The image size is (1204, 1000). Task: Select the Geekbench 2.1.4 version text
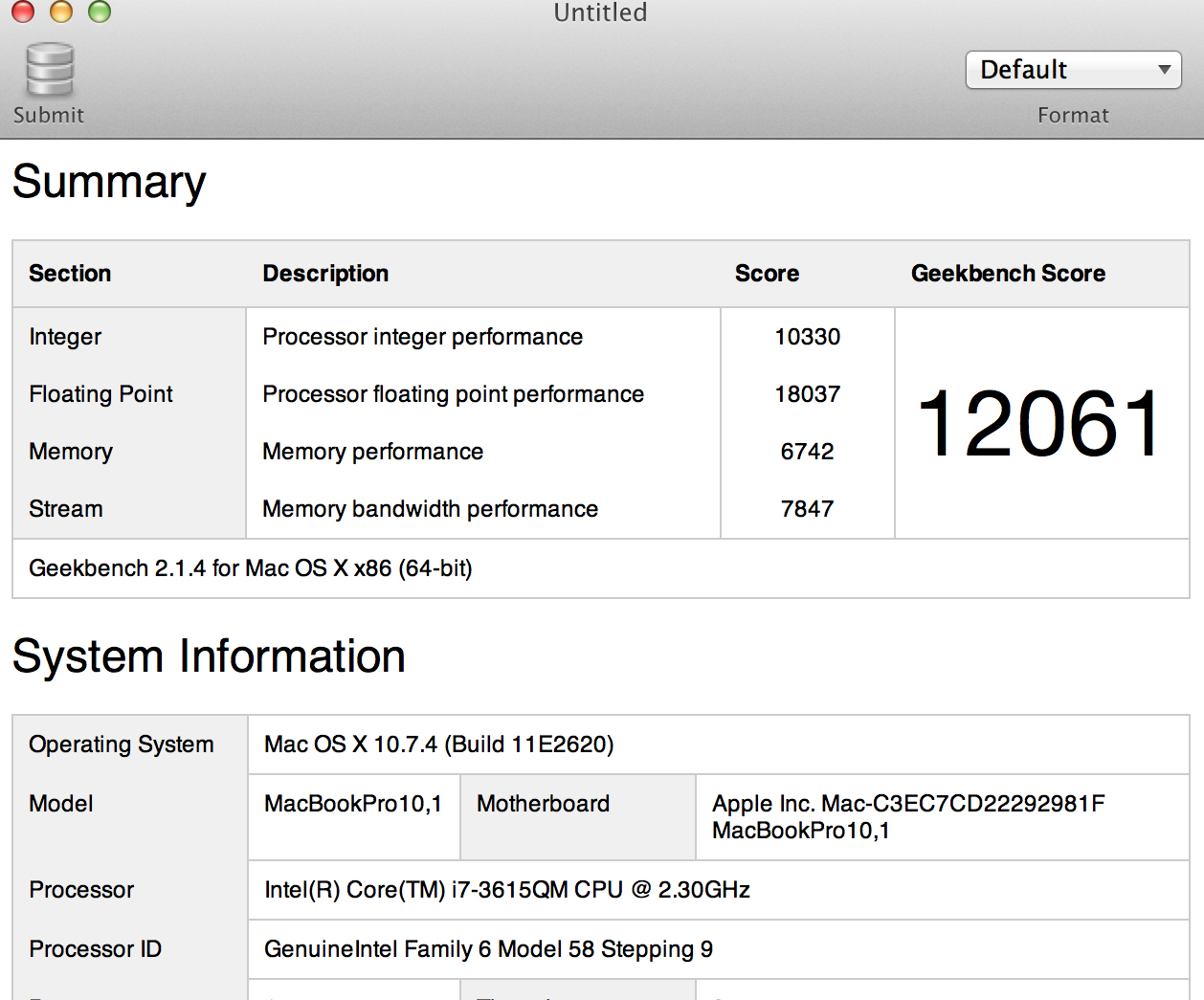pyautogui.click(x=251, y=568)
